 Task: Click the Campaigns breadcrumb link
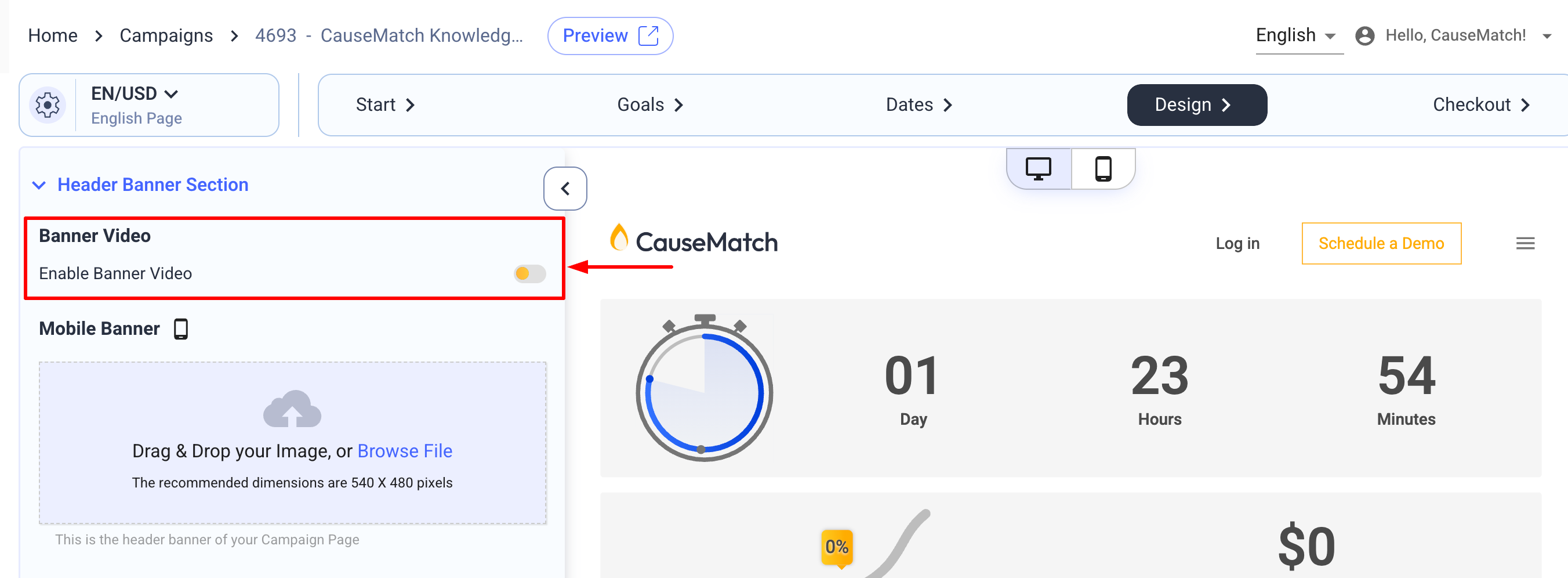(166, 36)
